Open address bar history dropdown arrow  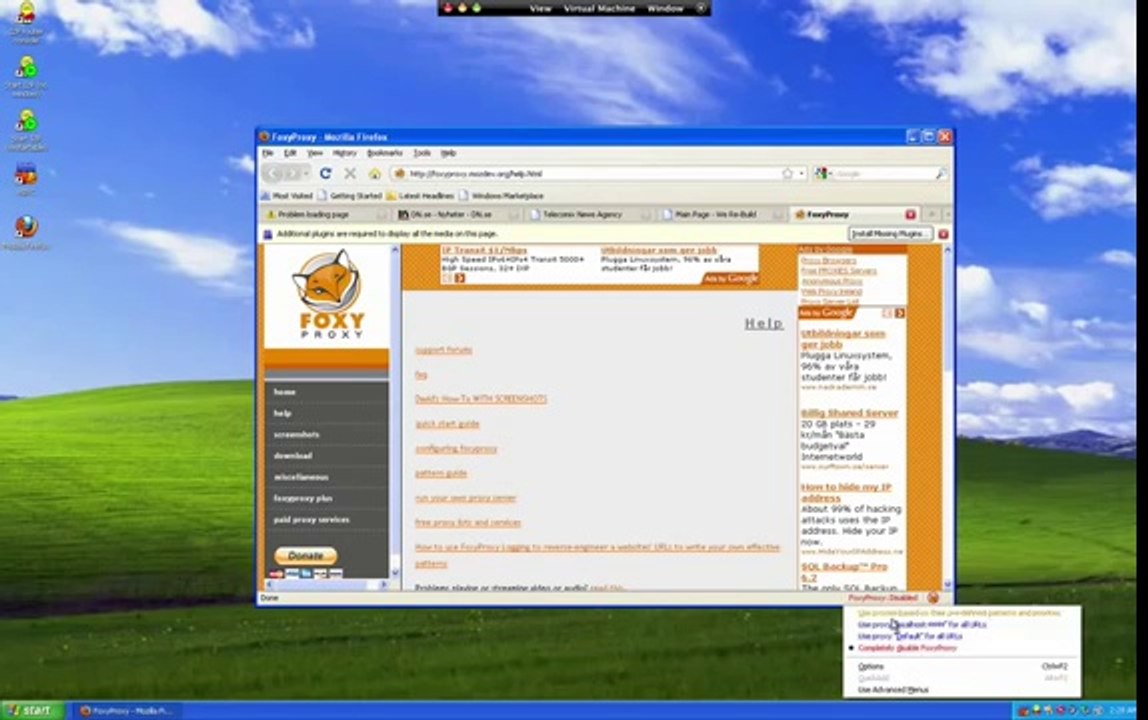(x=802, y=174)
